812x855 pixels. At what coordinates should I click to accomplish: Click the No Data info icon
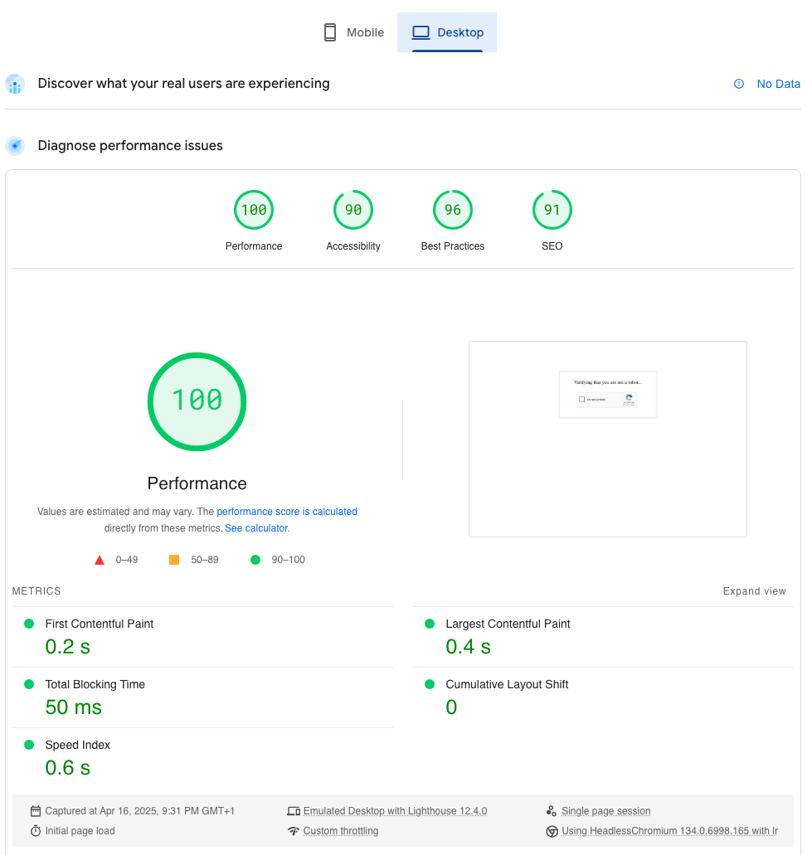(x=739, y=84)
